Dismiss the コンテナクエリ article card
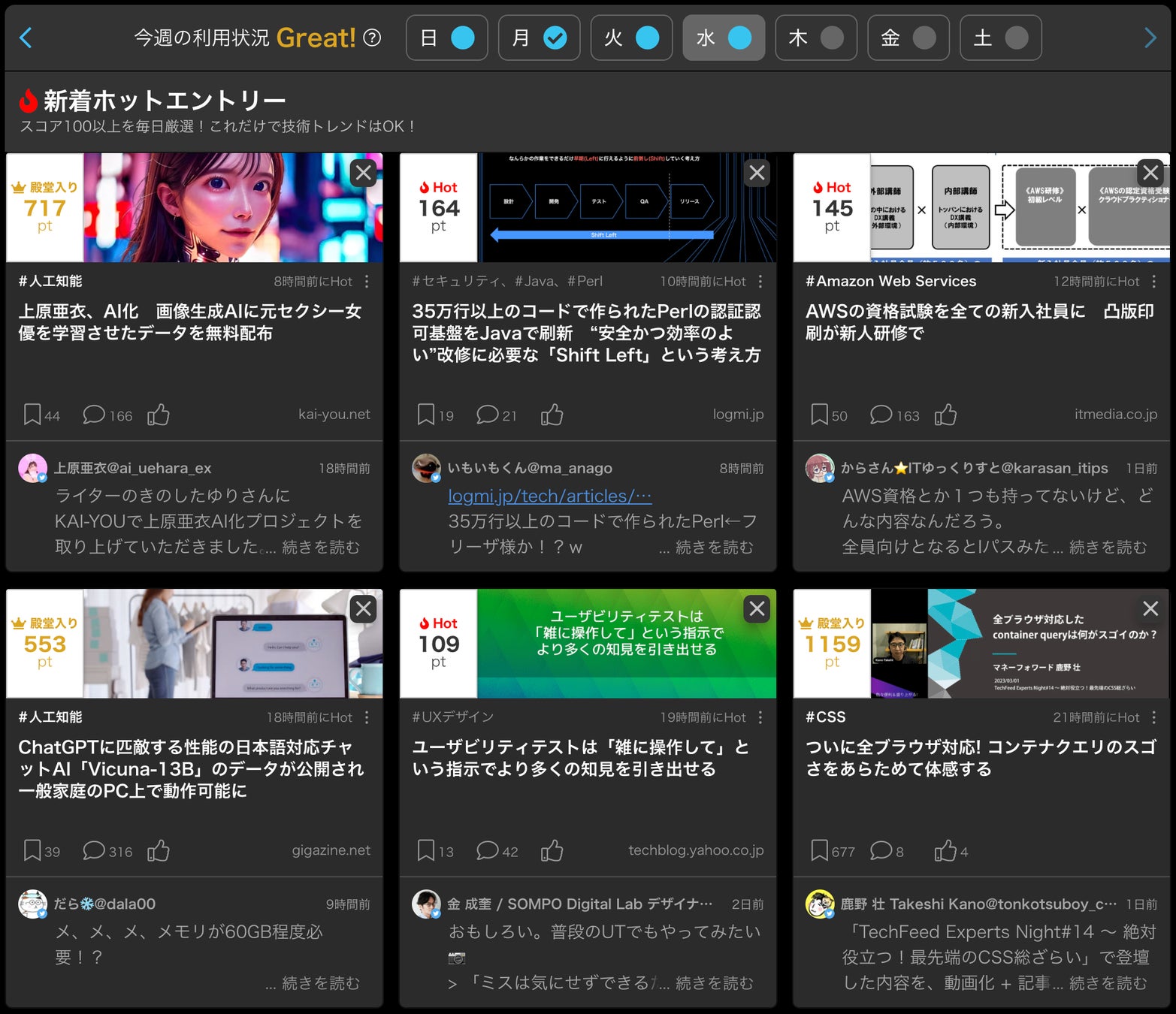1176x1014 pixels. point(1150,609)
